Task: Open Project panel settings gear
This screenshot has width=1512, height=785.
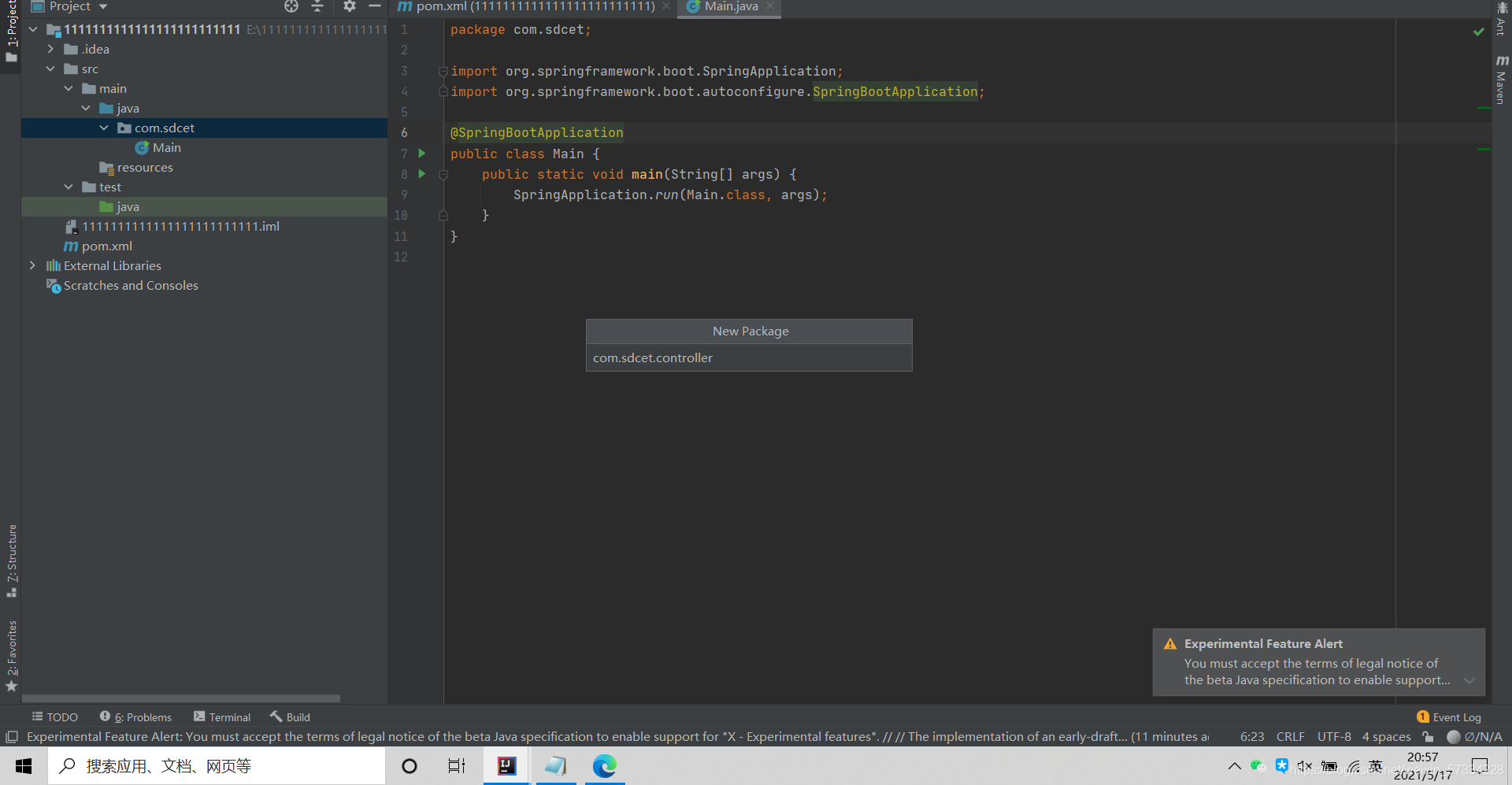Action: point(350,6)
